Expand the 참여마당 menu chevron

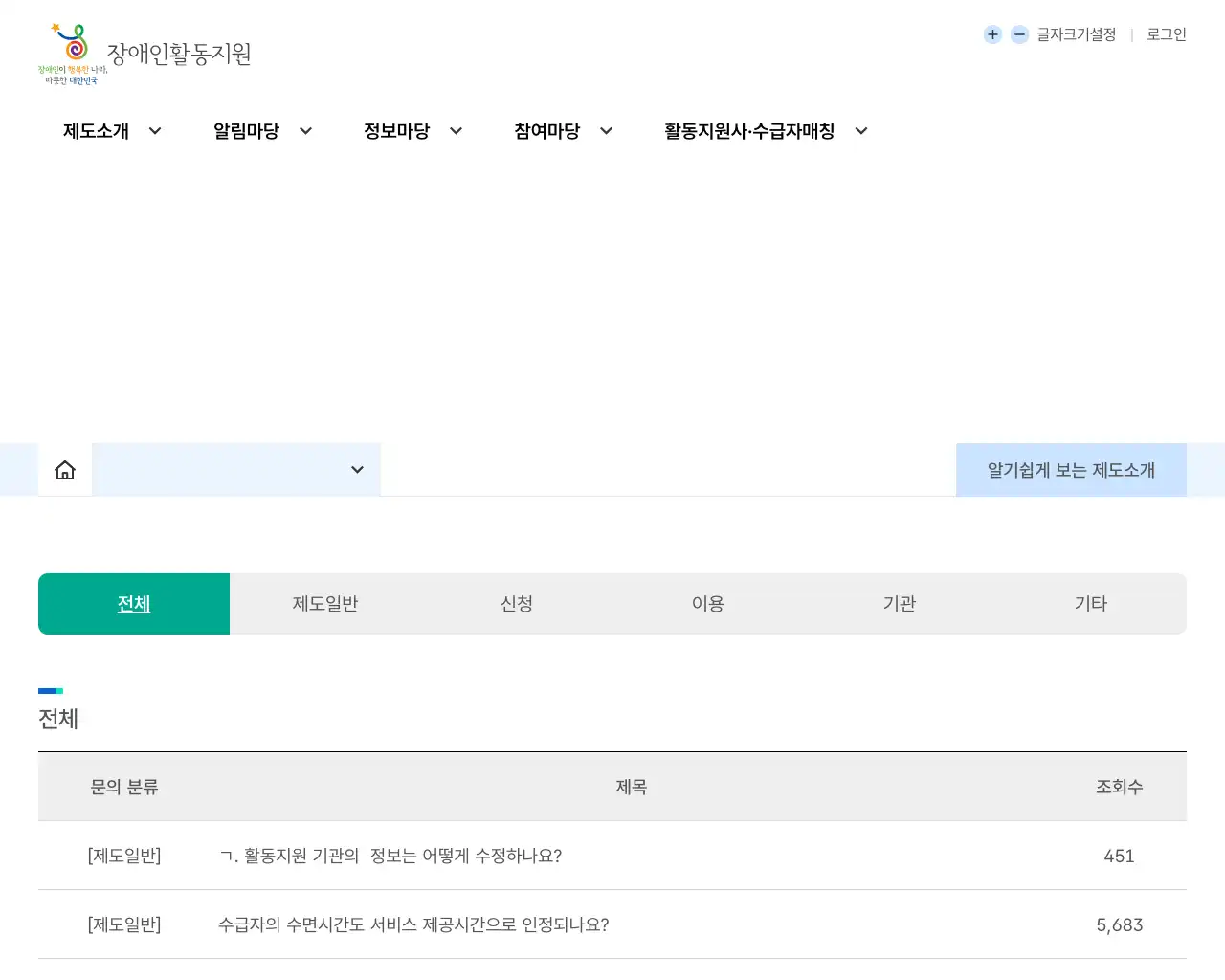coord(605,131)
